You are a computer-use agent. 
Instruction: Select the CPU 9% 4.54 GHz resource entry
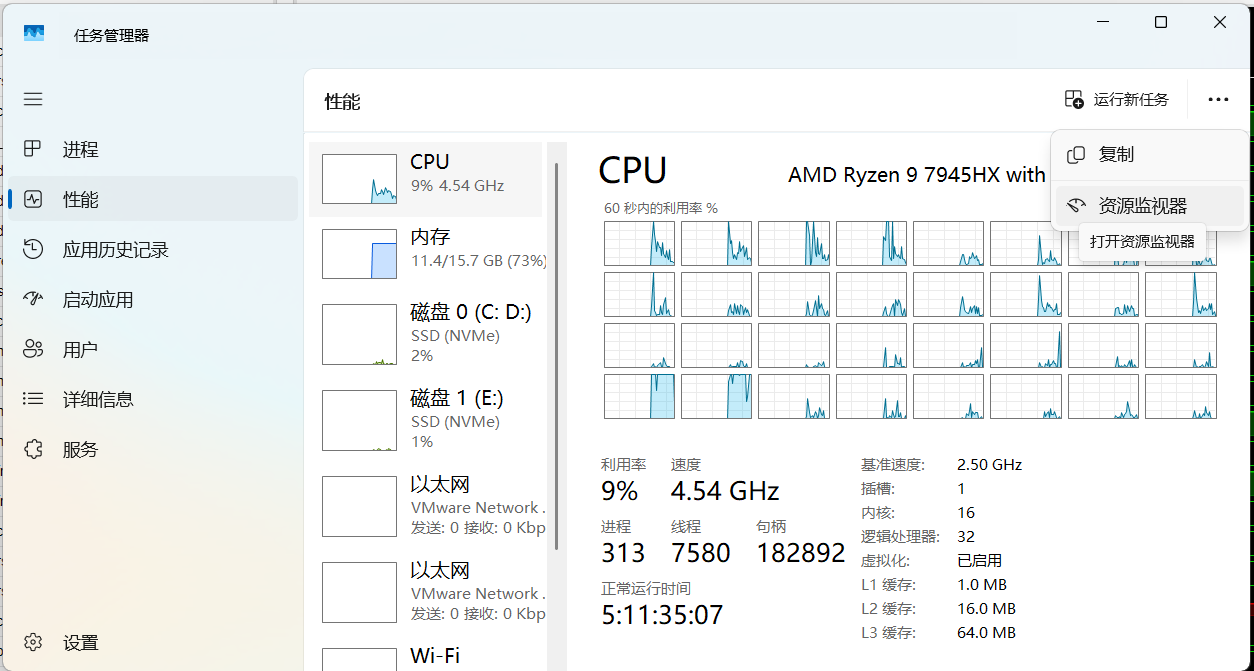click(x=426, y=179)
